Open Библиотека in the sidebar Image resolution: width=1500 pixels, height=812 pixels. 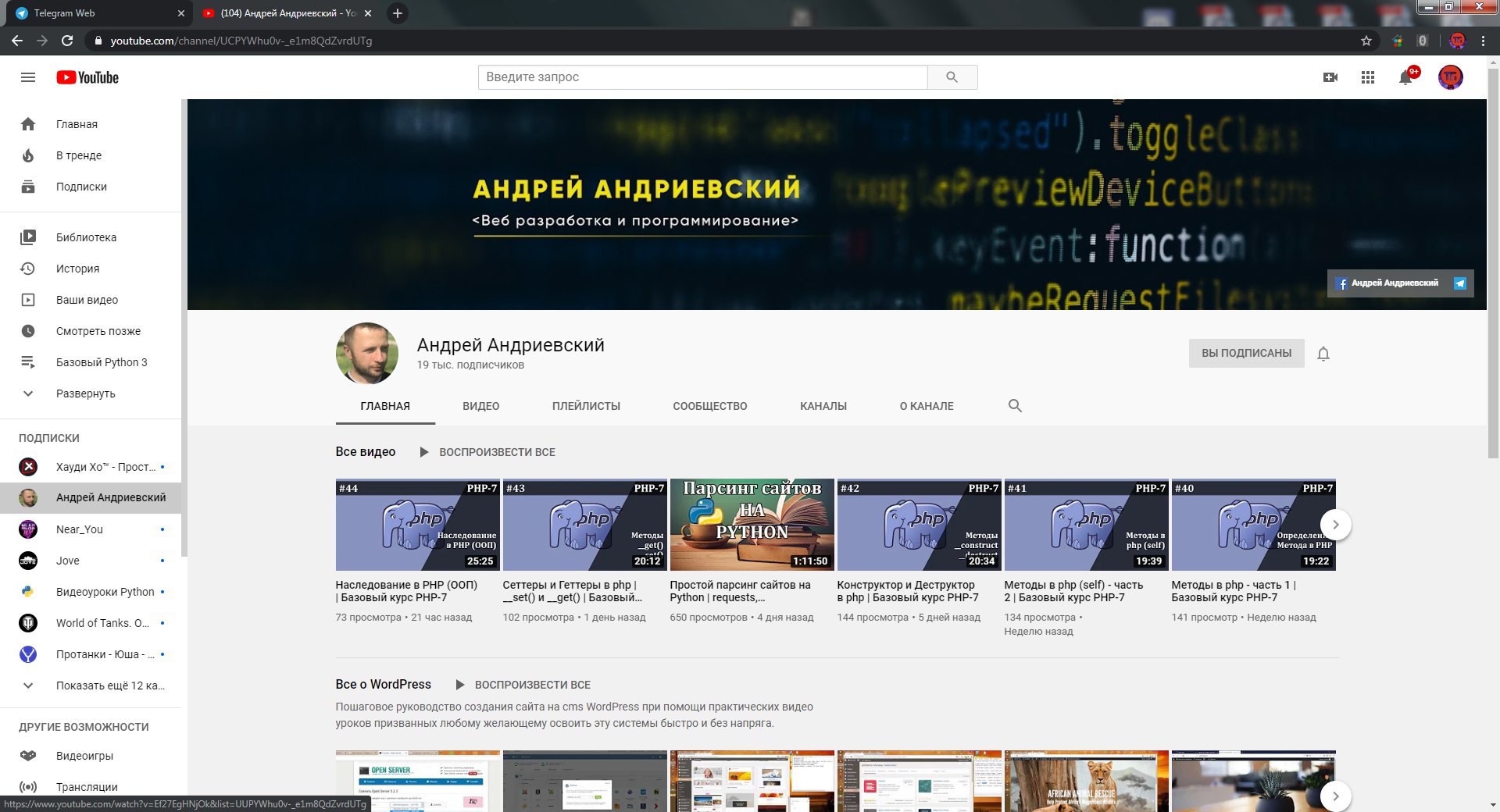tap(91, 237)
